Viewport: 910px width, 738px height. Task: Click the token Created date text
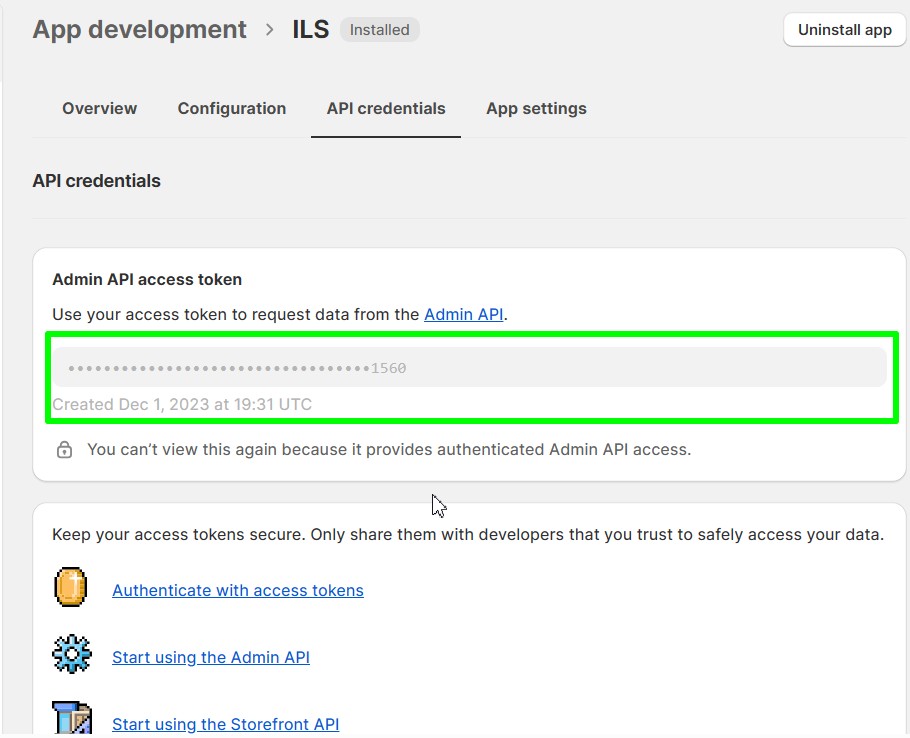182,405
